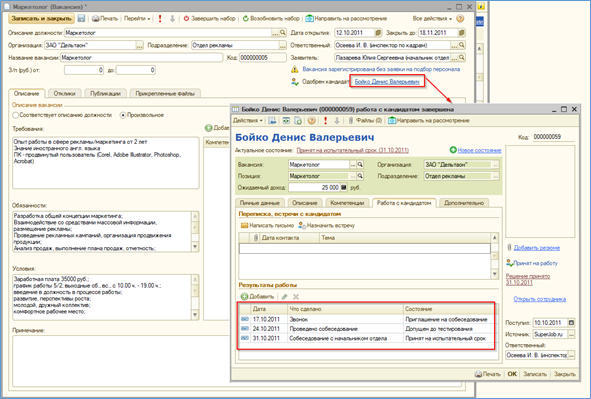This screenshot has height=399, width=591.
Task: Click the save diskette icon in vacancy toolbar
Action: [81, 18]
